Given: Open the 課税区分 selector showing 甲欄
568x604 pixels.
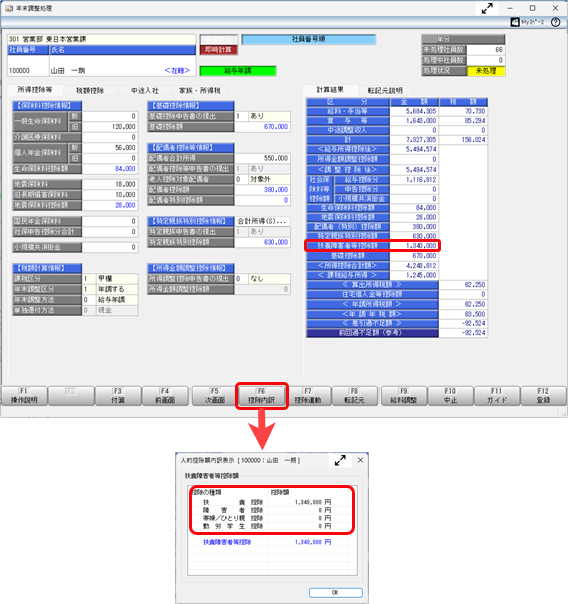Looking at the screenshot, I should click(110, 279).
